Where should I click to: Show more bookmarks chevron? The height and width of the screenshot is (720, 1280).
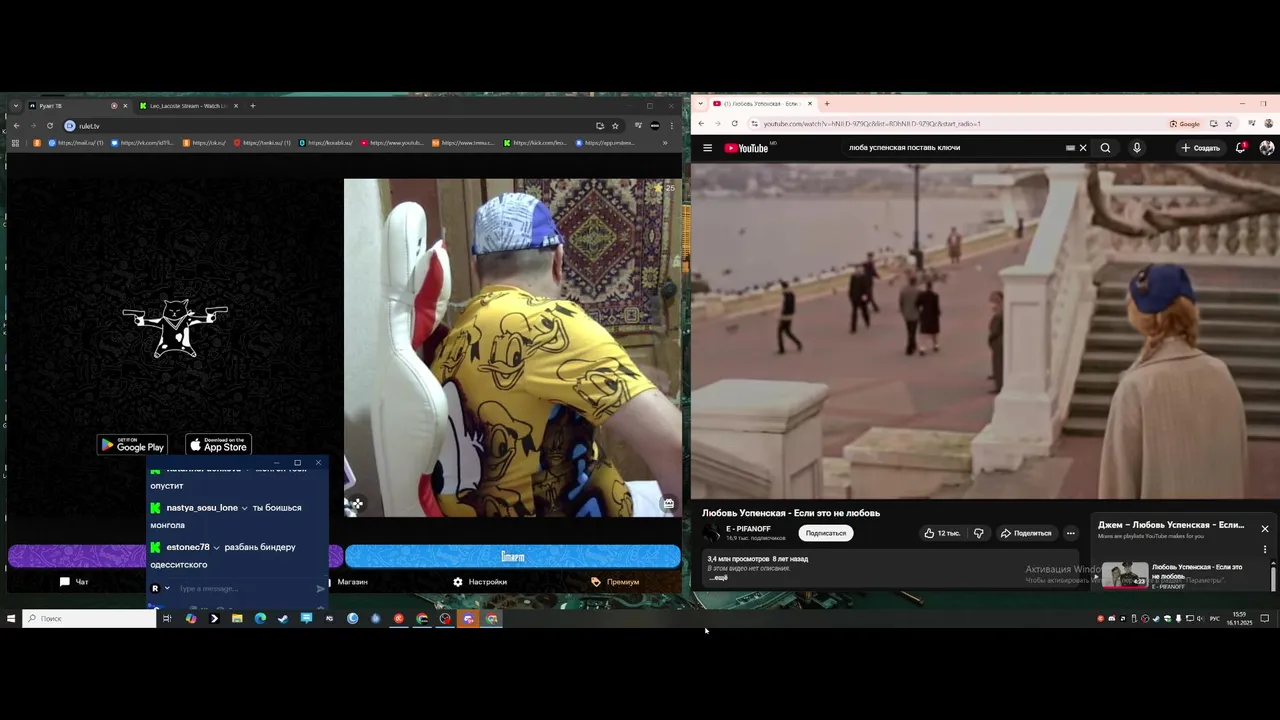(x=665, y=143)
